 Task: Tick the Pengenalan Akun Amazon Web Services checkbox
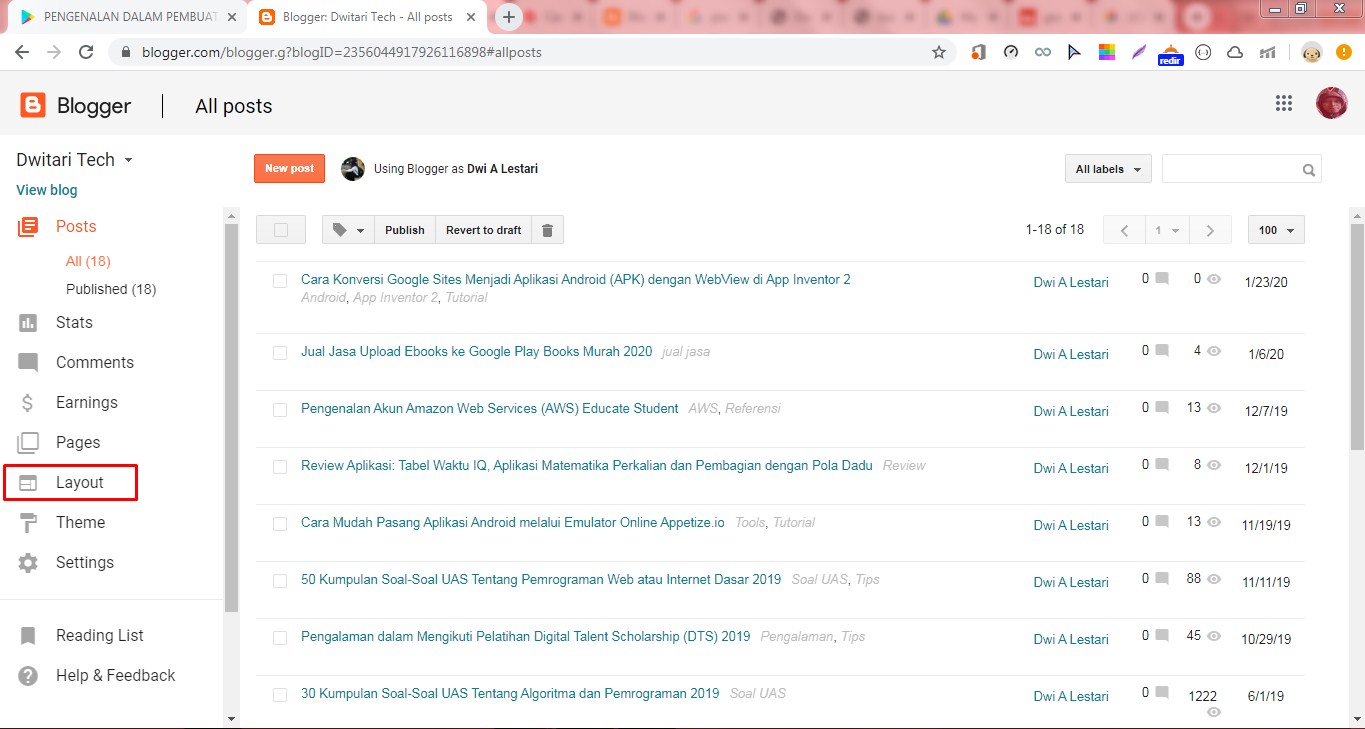pyautogui.click(x=280, y=410)
